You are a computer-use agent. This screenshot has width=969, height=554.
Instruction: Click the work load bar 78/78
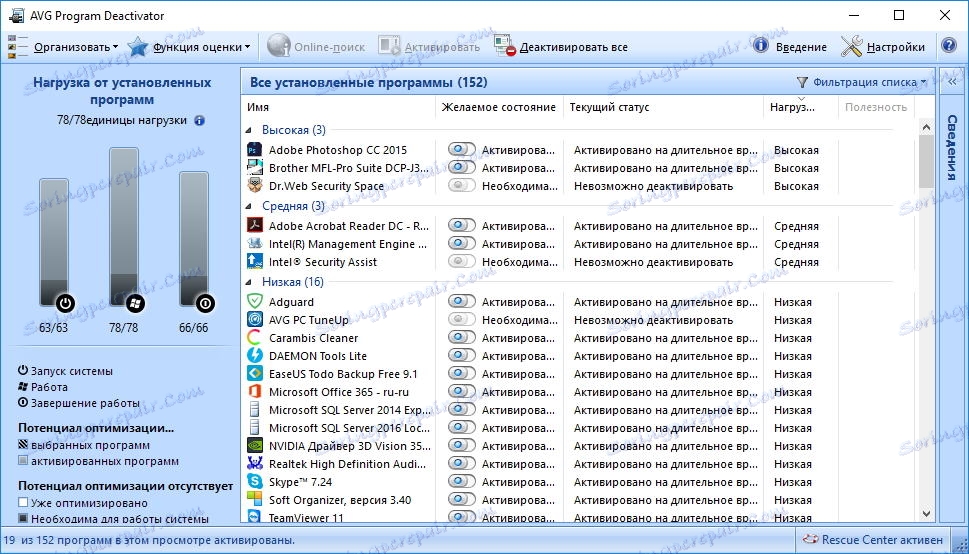tap(124, 227)
